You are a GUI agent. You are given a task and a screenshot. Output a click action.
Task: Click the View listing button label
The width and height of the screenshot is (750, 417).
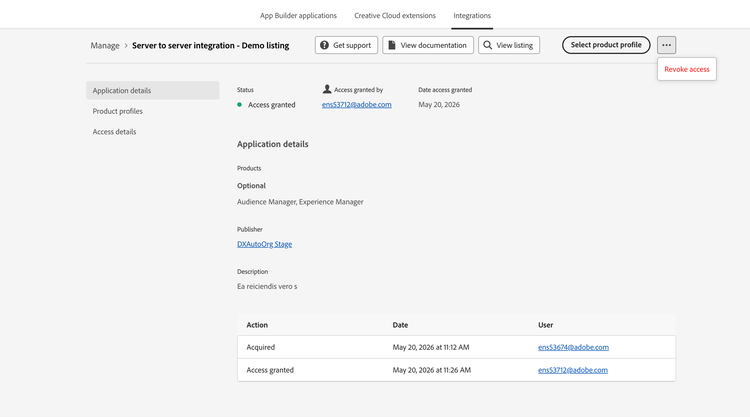[514, 45]
